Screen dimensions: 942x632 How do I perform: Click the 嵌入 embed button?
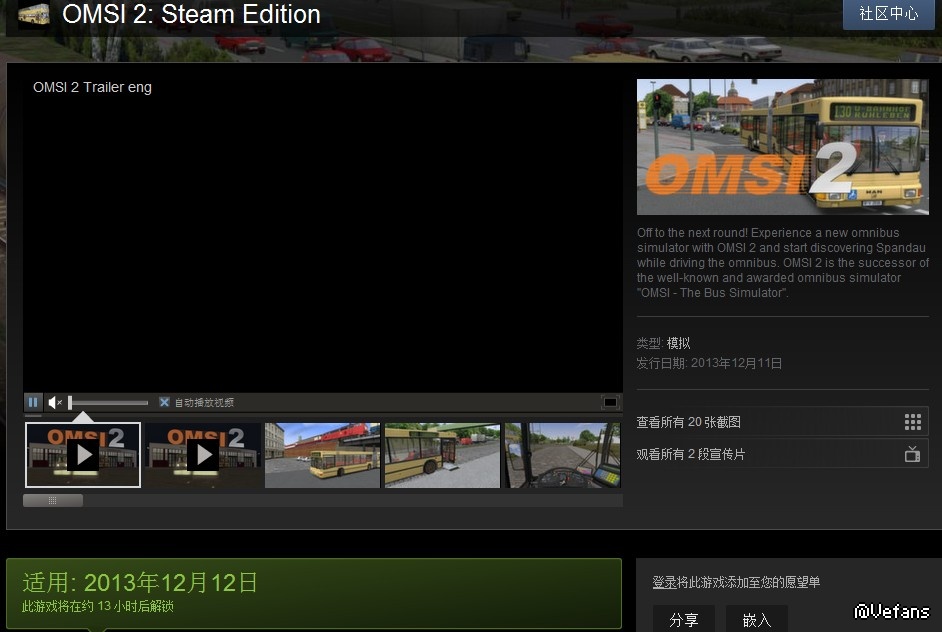pyautogui.click(x=757, y=619)
